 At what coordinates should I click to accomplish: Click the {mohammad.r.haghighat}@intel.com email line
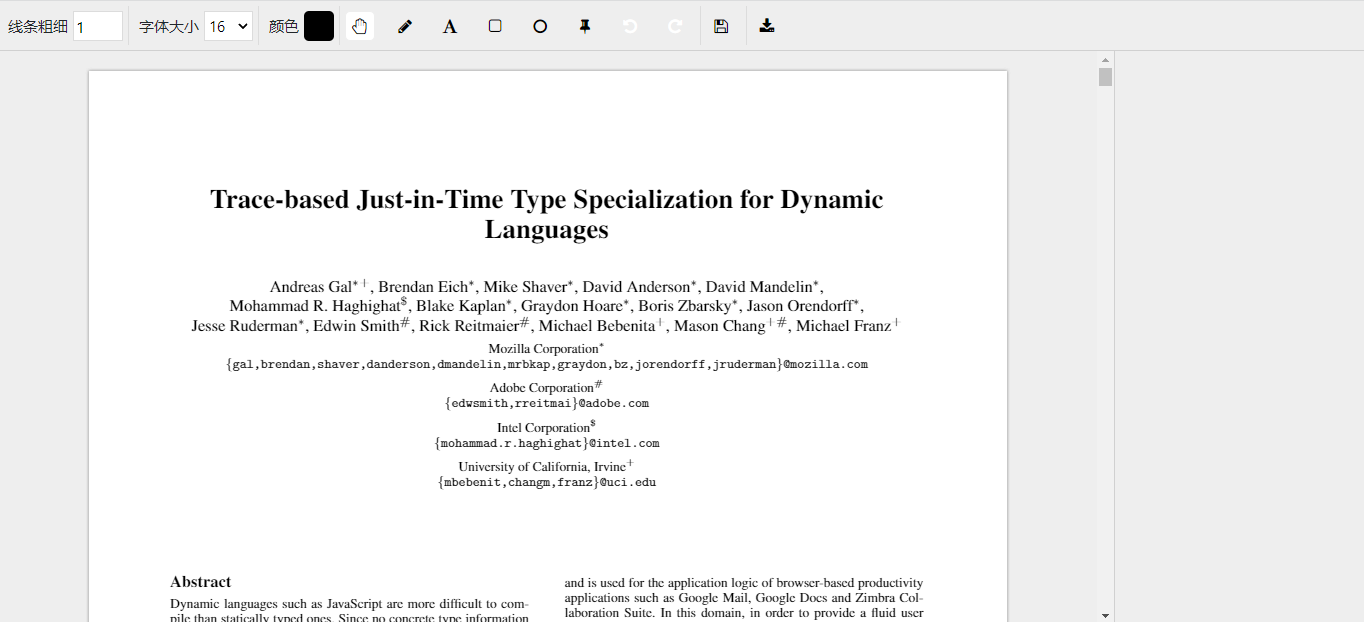(547, 443)
